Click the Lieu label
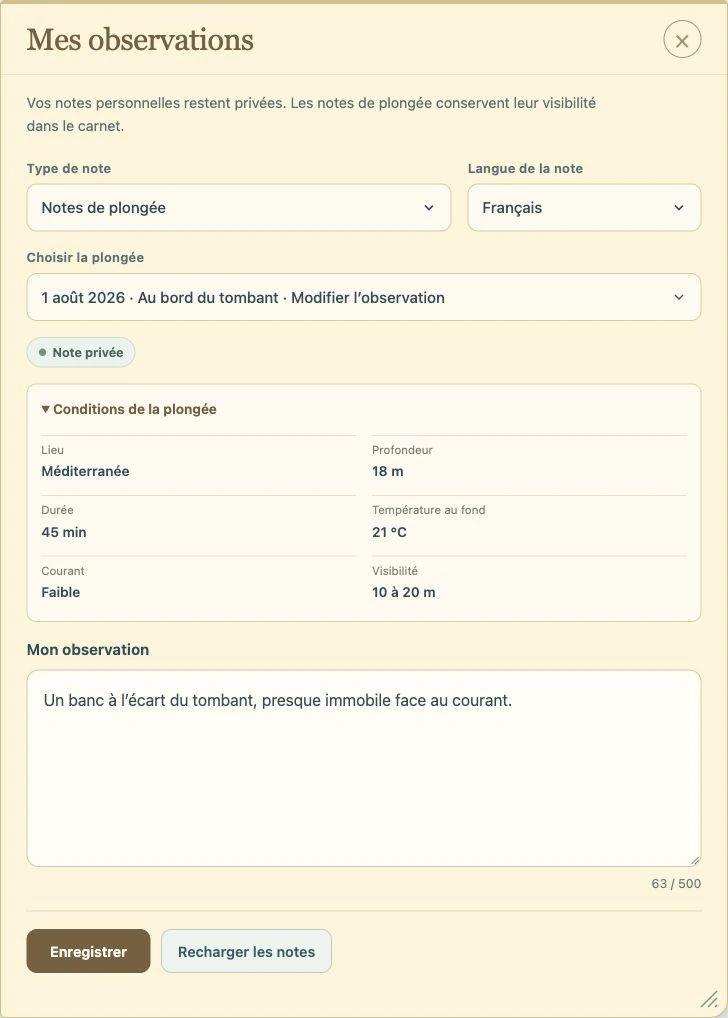Screen dimensions: 728x1018 click(52, 450)
